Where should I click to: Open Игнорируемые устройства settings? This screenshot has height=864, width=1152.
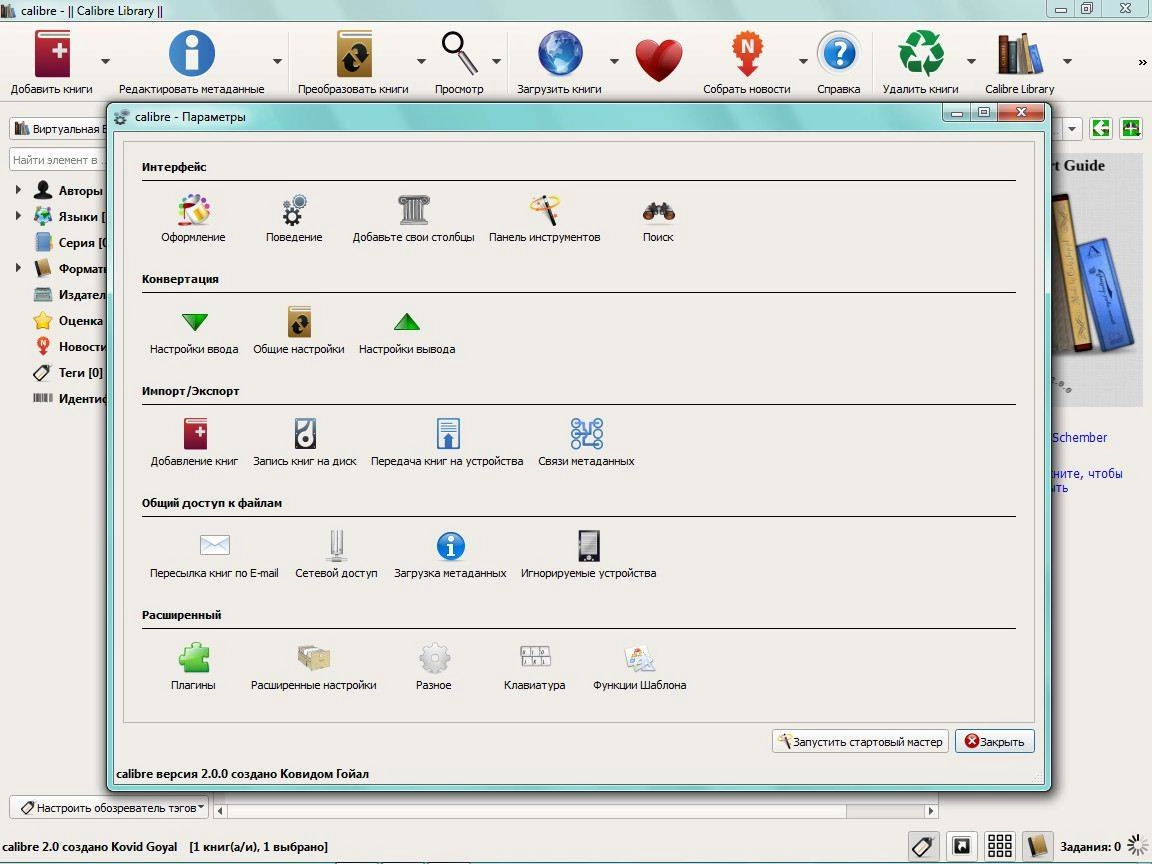588,555
